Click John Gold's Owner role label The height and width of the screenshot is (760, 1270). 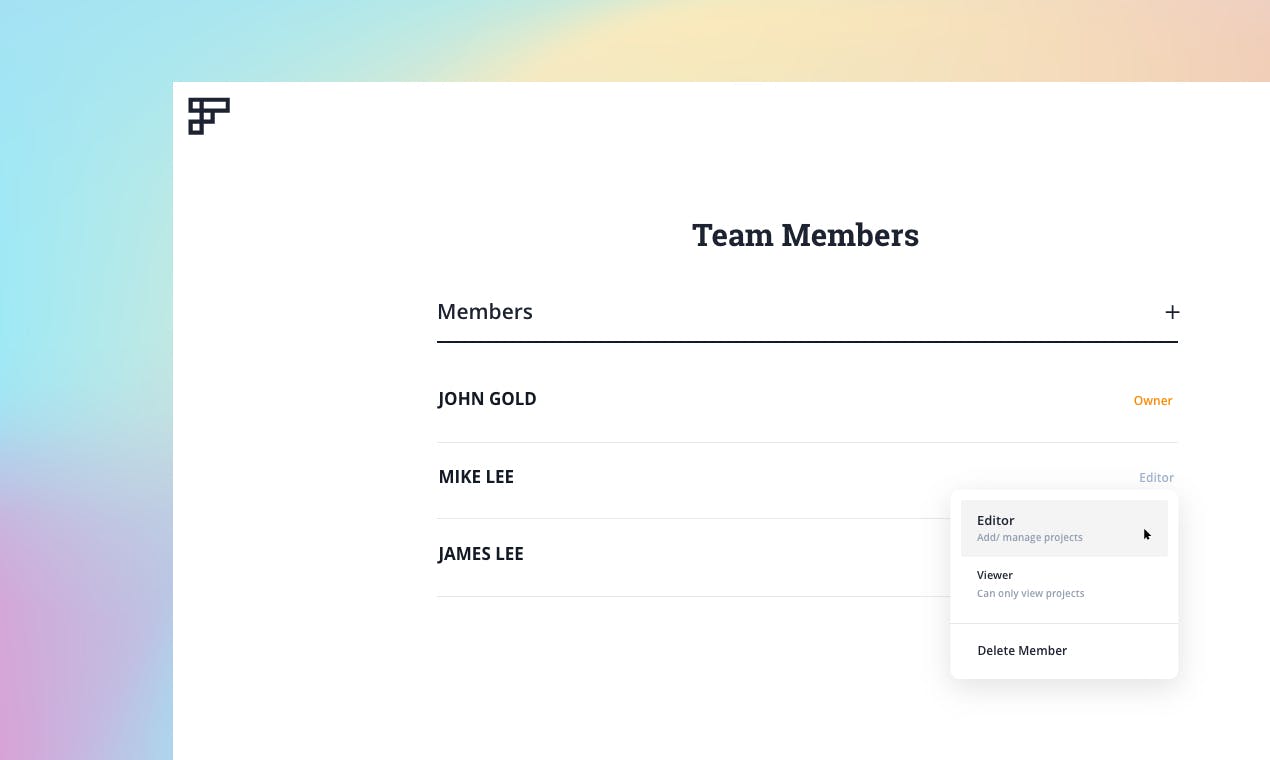(x=1152, y=401)
